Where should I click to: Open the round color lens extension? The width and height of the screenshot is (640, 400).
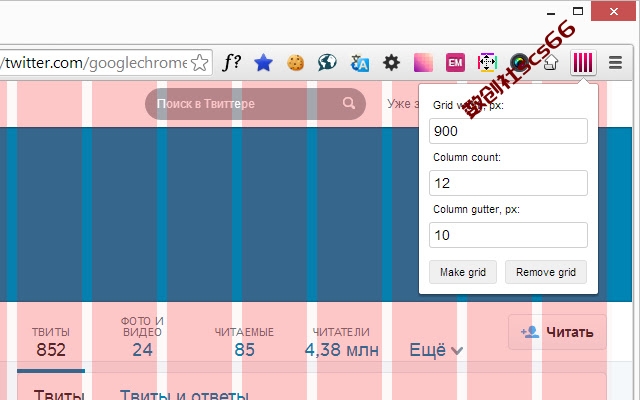tap(519, 63)
